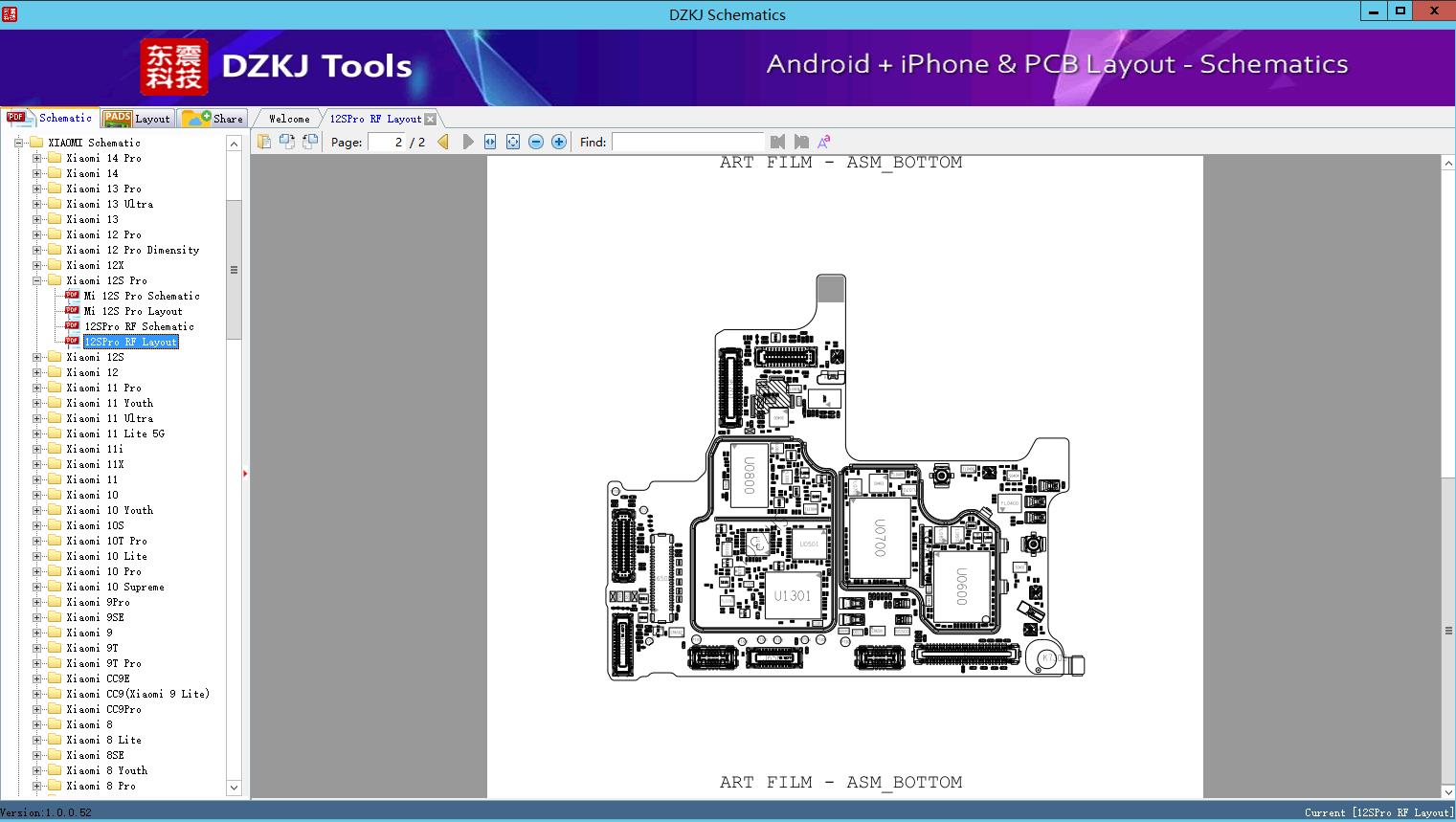This screenshot has width=1456, height=822.
Task: Switch to the PADS Layout tab
Action: point(137,119)
